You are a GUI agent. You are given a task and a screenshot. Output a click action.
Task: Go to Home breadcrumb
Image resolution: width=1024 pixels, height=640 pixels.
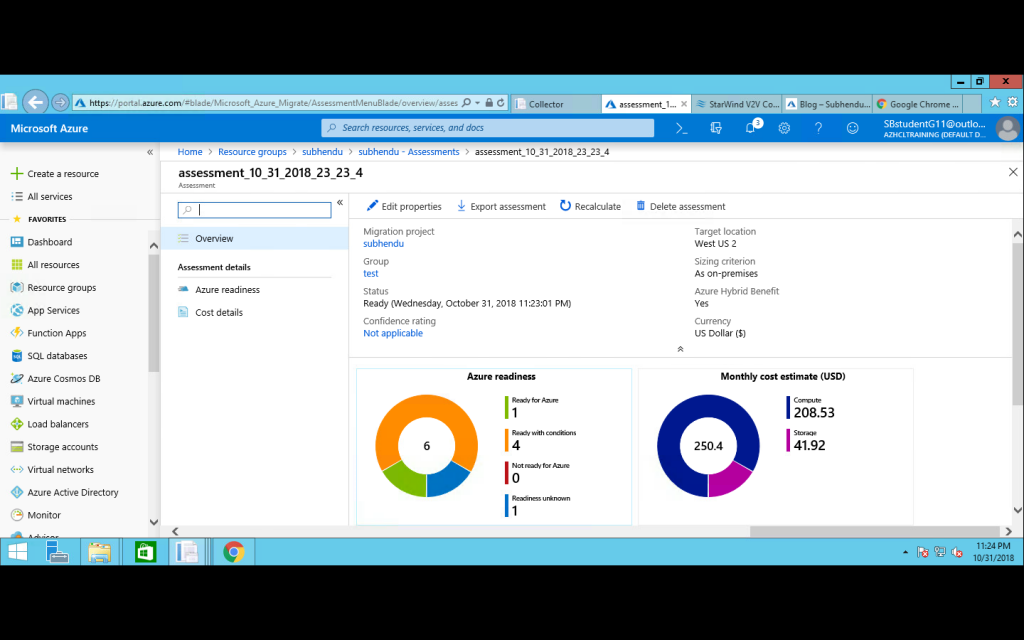(x=190, y=152)
